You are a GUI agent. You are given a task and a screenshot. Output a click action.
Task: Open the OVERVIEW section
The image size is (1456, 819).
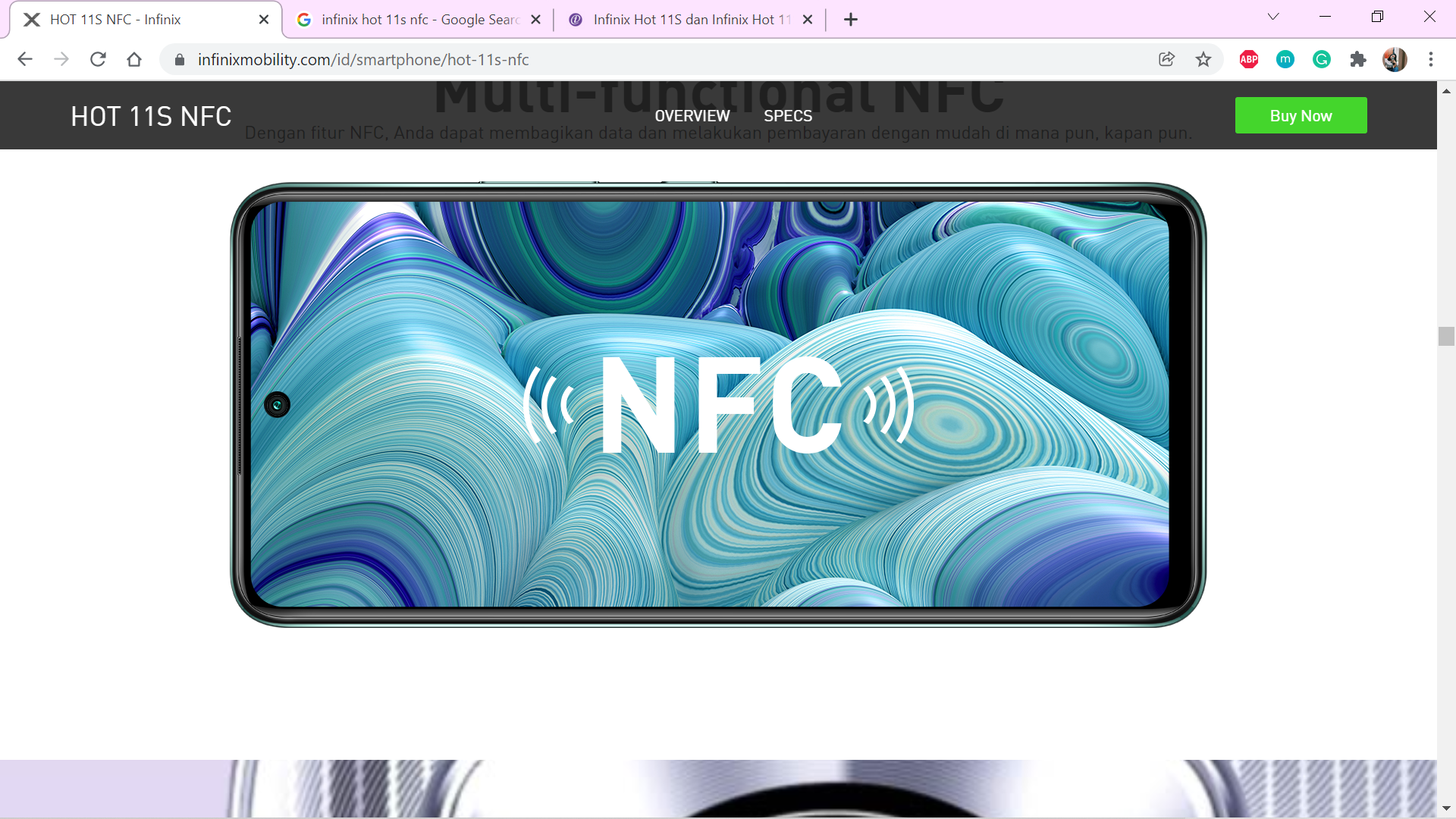[692, 116]
